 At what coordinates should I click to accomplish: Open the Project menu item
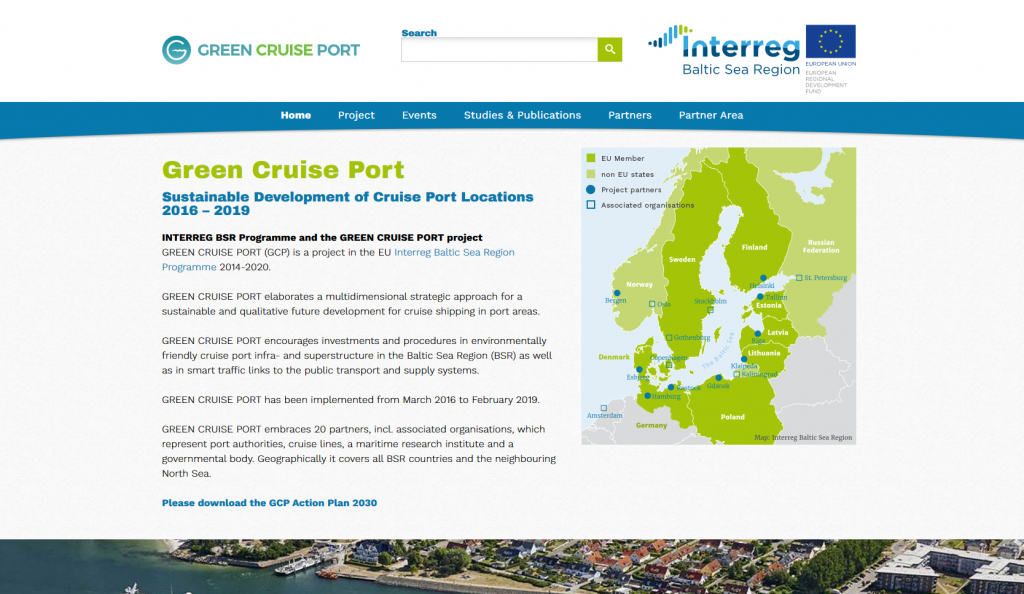tap(356, 115)
